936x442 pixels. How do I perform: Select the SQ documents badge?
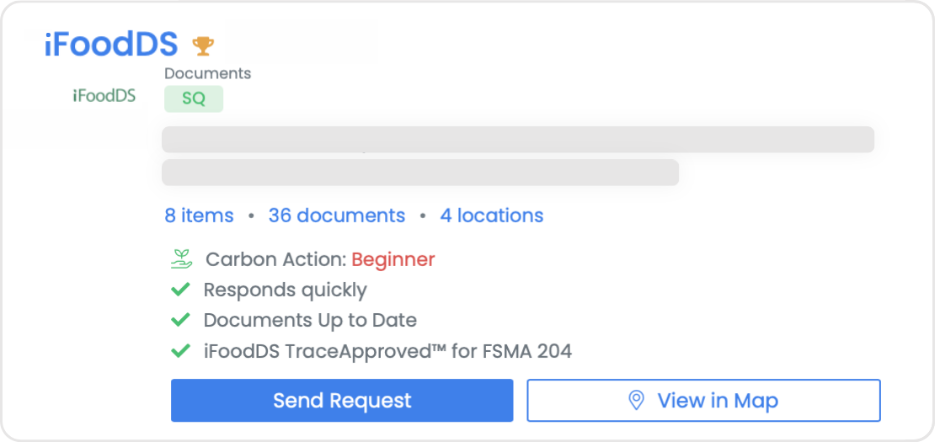click(x=193, y=99)
